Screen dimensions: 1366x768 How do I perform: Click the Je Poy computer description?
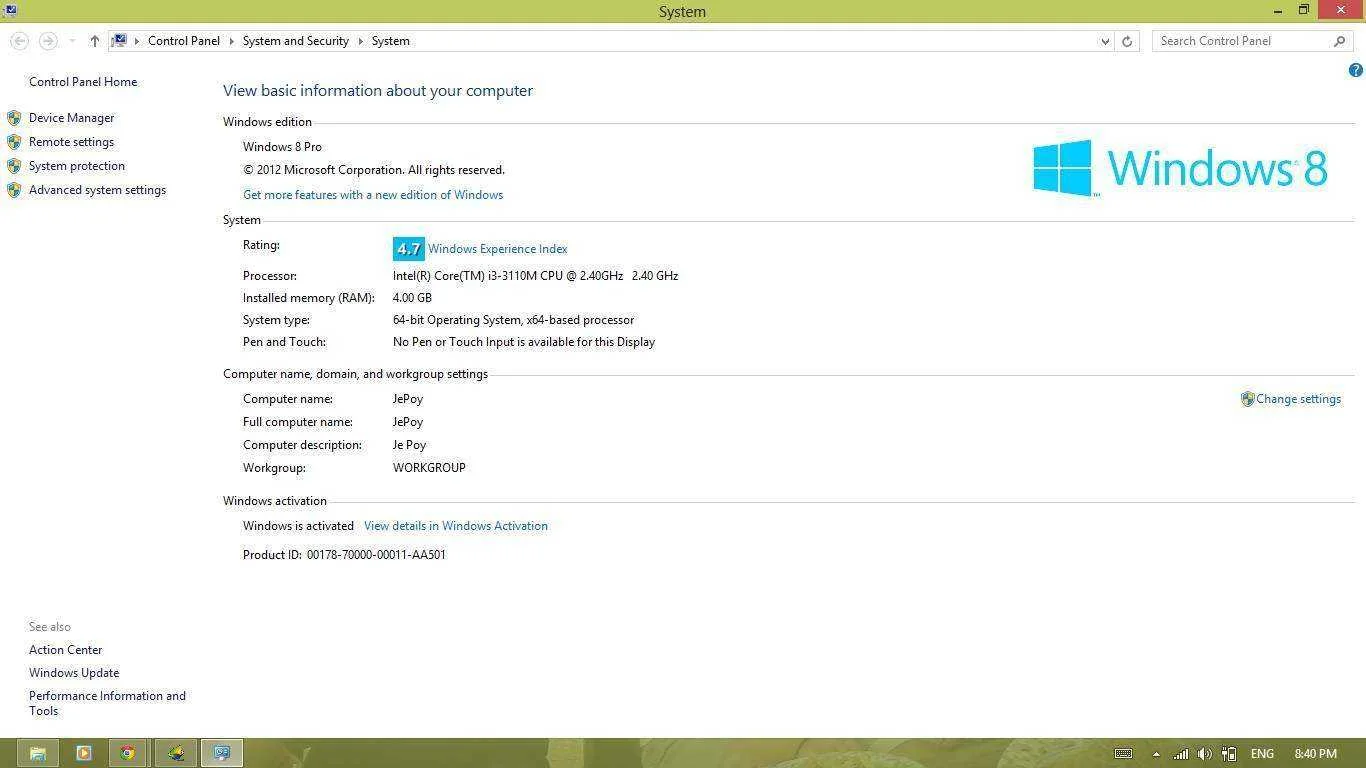[x=409, y=445]
